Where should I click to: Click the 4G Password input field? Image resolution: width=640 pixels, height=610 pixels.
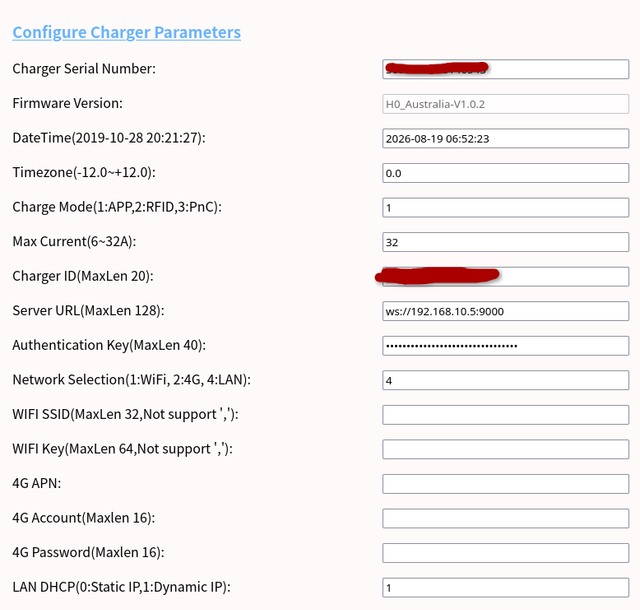[506, 553]
